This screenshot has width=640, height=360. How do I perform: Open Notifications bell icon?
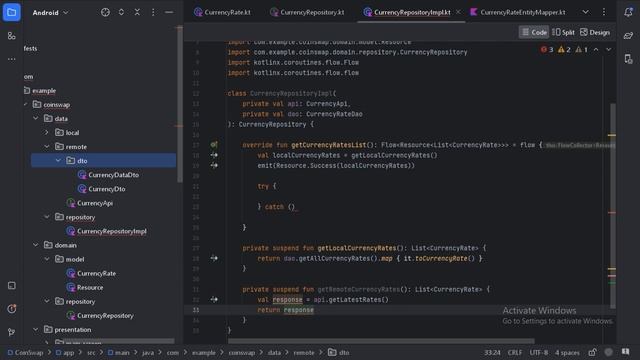pos(628,12)
